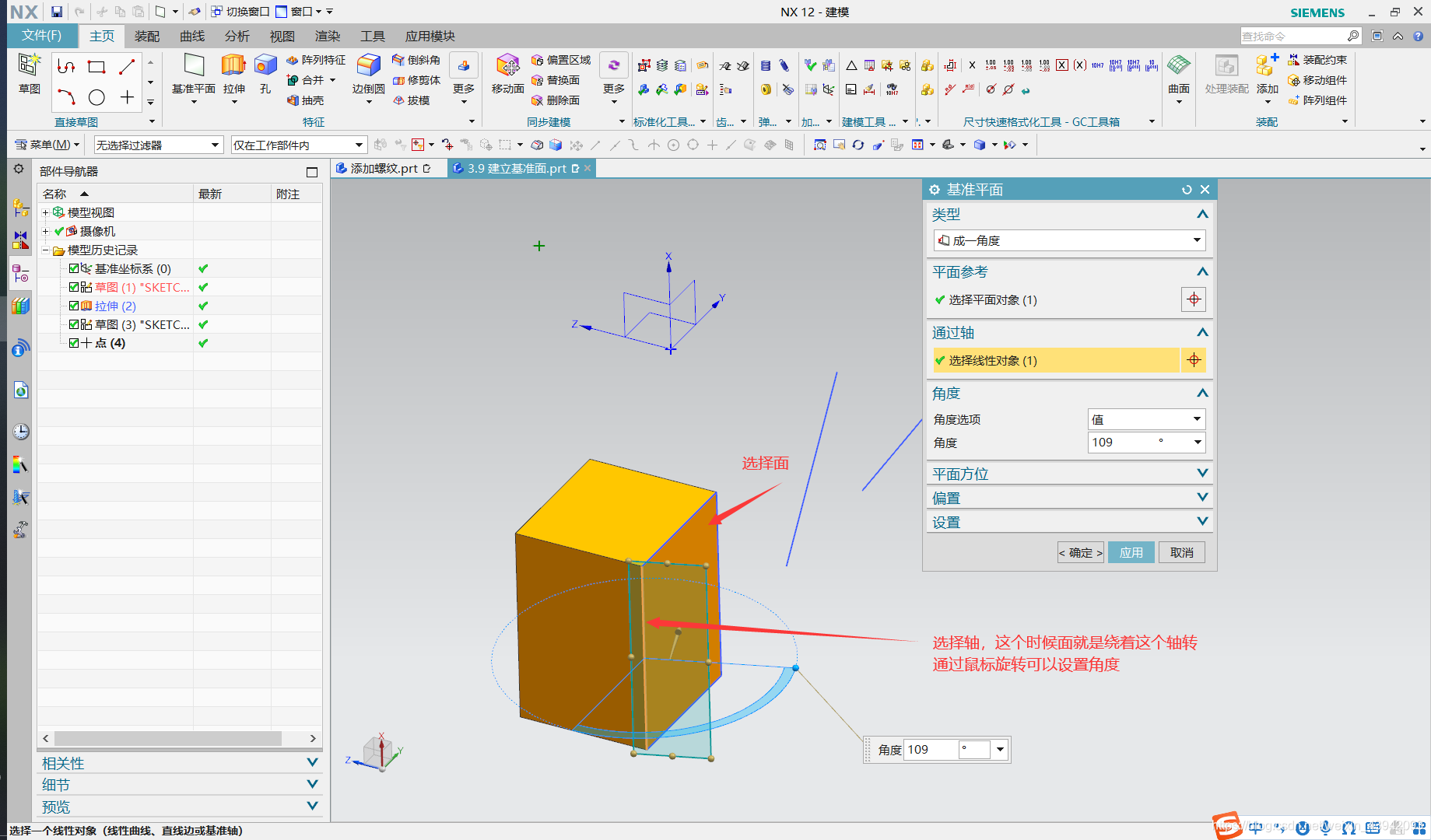The height and width of the screenshot is (840, 1431).
Task: Open the 角度选项 值 dropdown
Action: pyautogui.click(x=1146, y=419)
